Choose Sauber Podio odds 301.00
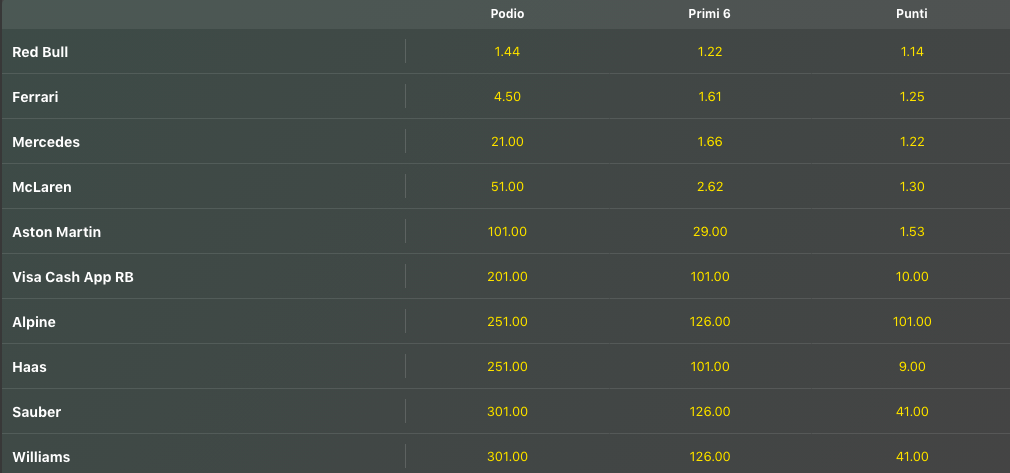This screenshot has height=473, width=1010. [x=508, y=412]
